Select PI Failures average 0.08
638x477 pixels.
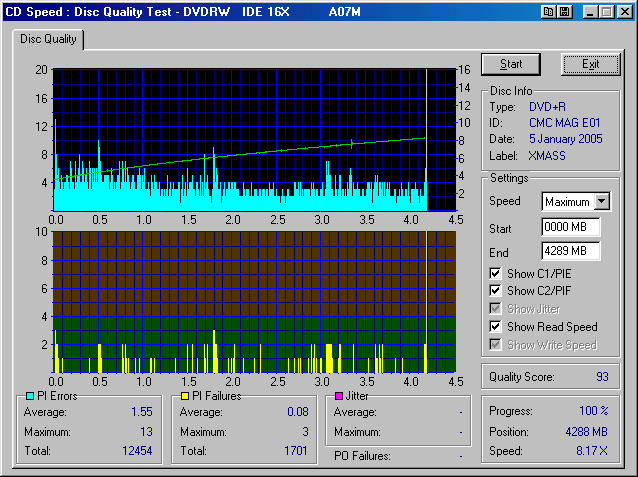(298, 412)
